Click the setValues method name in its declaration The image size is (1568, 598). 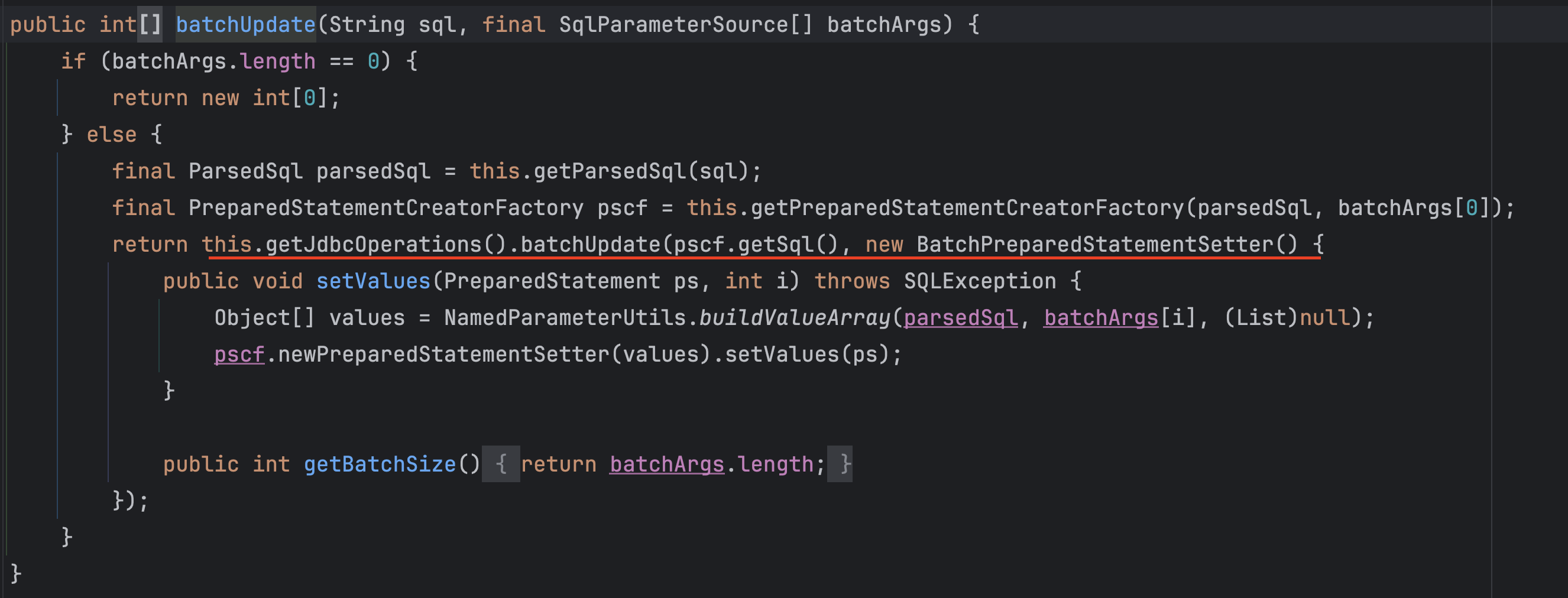(x=373, y=281)
